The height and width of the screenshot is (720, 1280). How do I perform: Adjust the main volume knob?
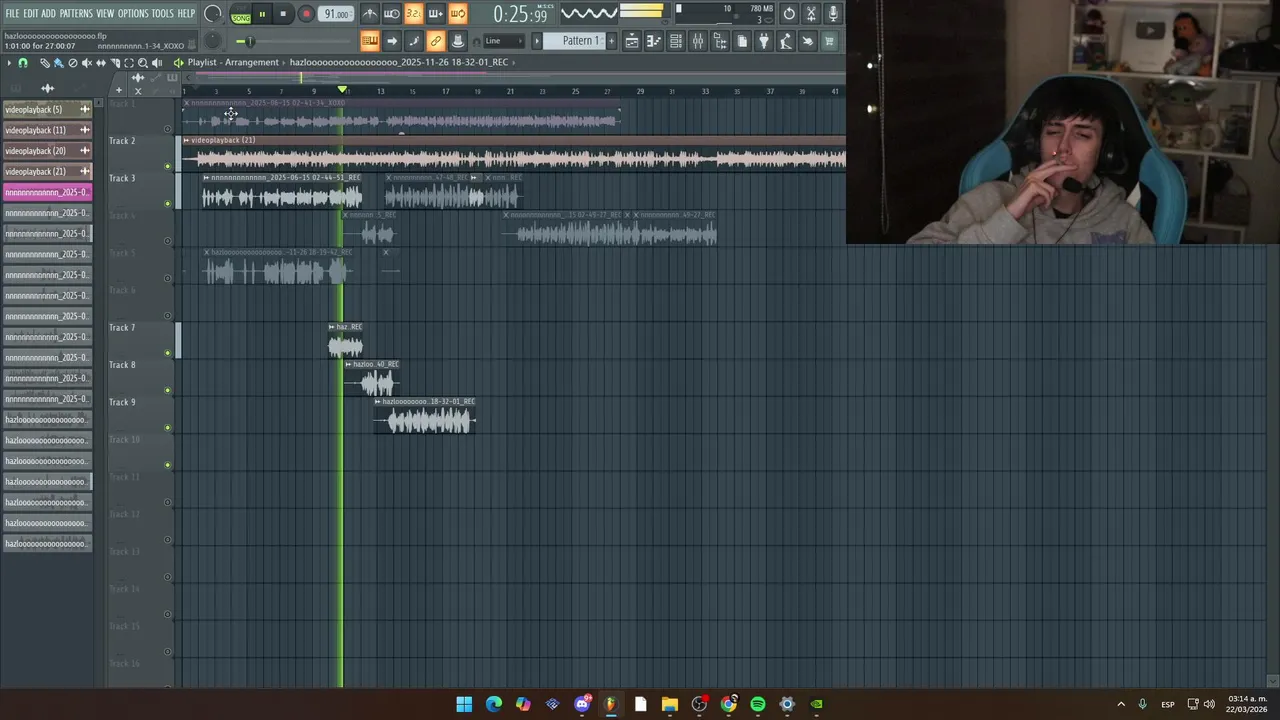coord(213,14)
